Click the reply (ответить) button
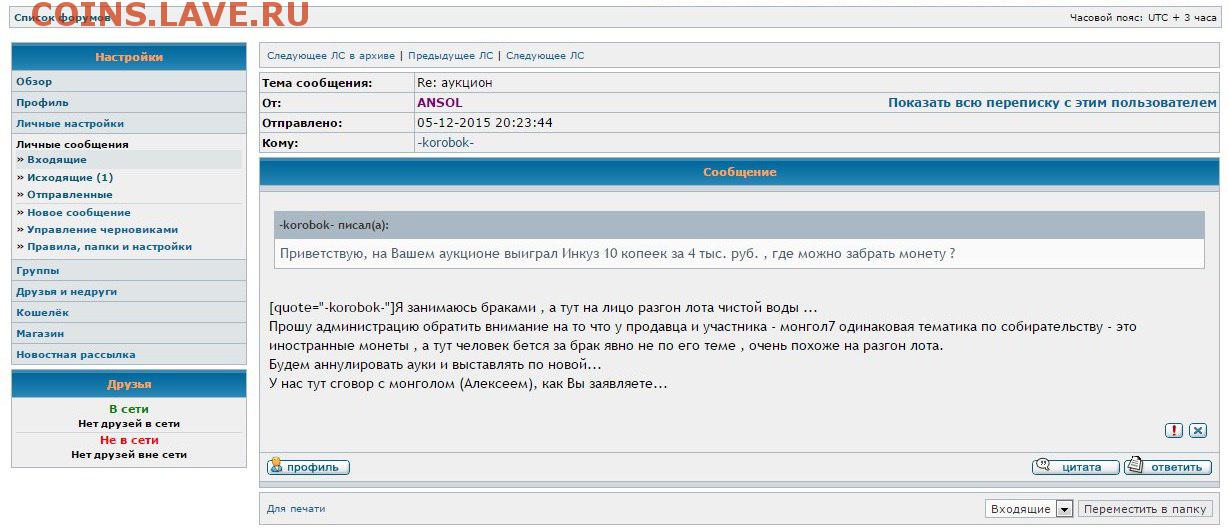 (x=1168, y=467)
